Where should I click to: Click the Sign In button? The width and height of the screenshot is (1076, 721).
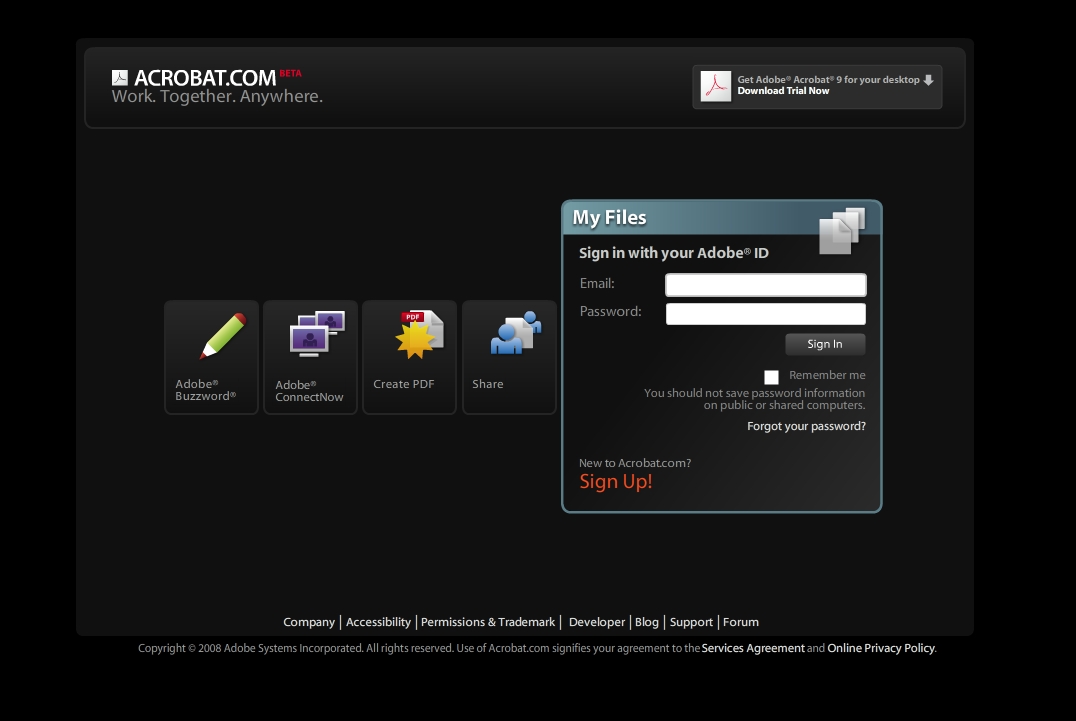825,344
